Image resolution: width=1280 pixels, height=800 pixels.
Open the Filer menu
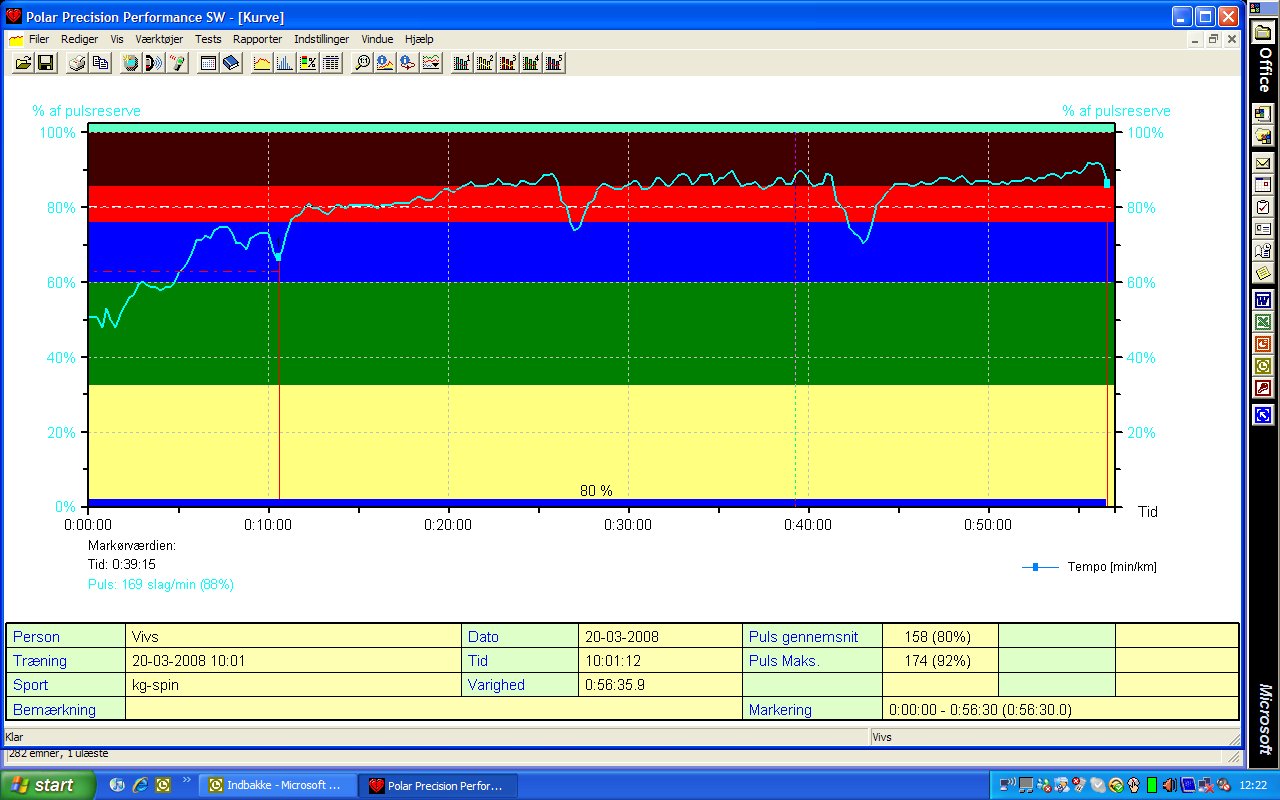click(39, 39)
